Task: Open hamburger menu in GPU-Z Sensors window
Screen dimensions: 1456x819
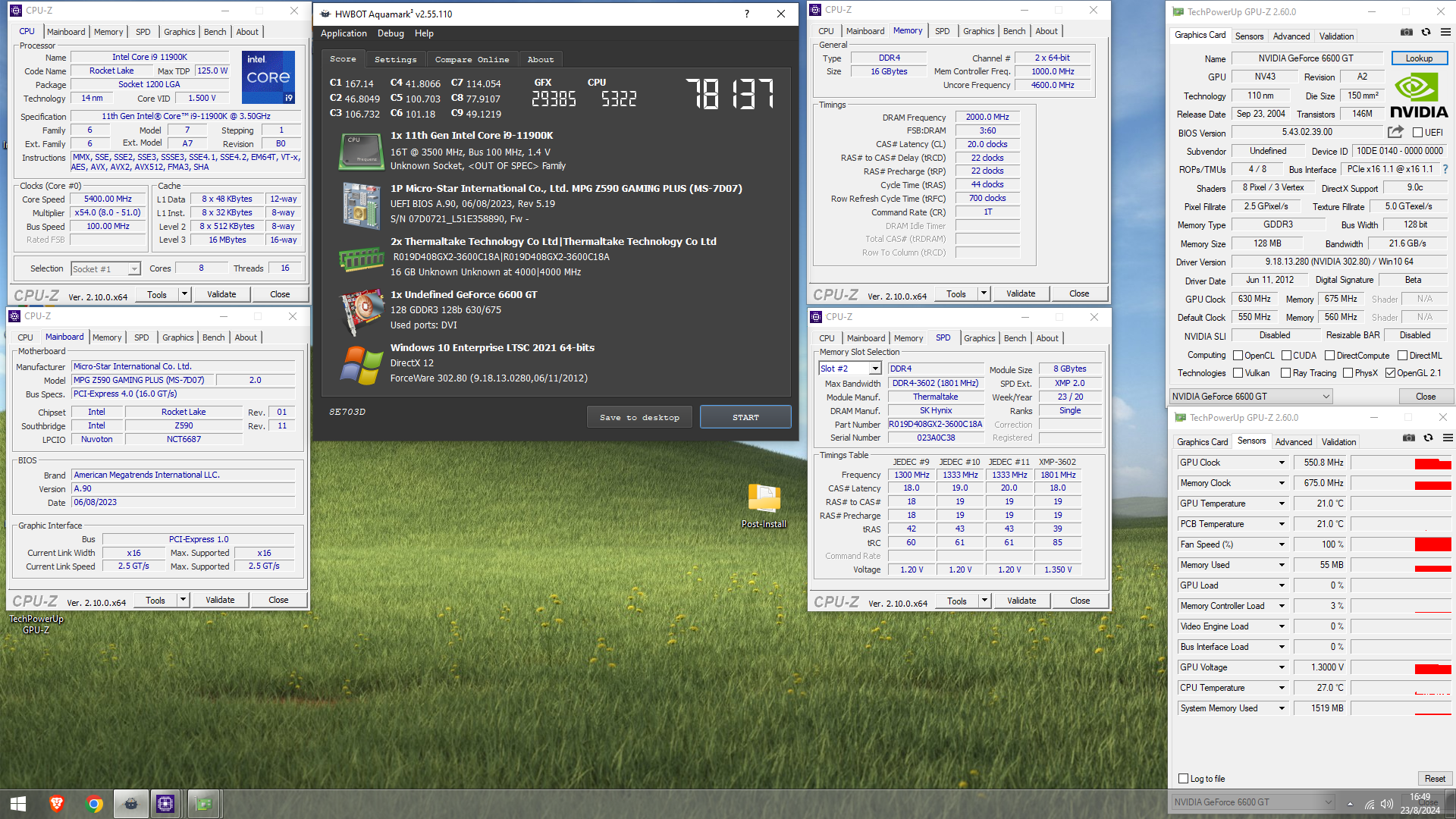Action: 1448,438
